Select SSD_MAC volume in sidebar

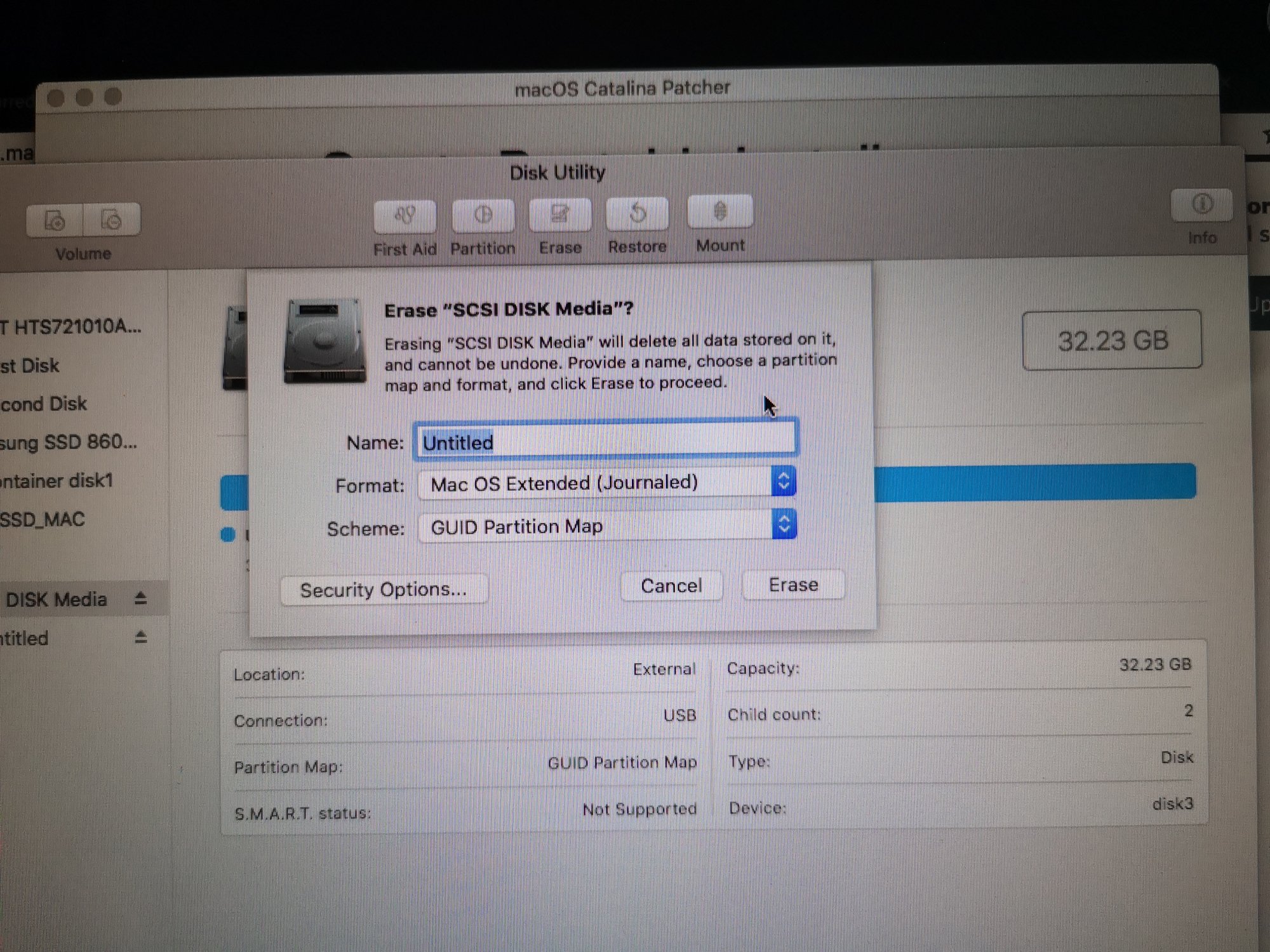[43, 520]
